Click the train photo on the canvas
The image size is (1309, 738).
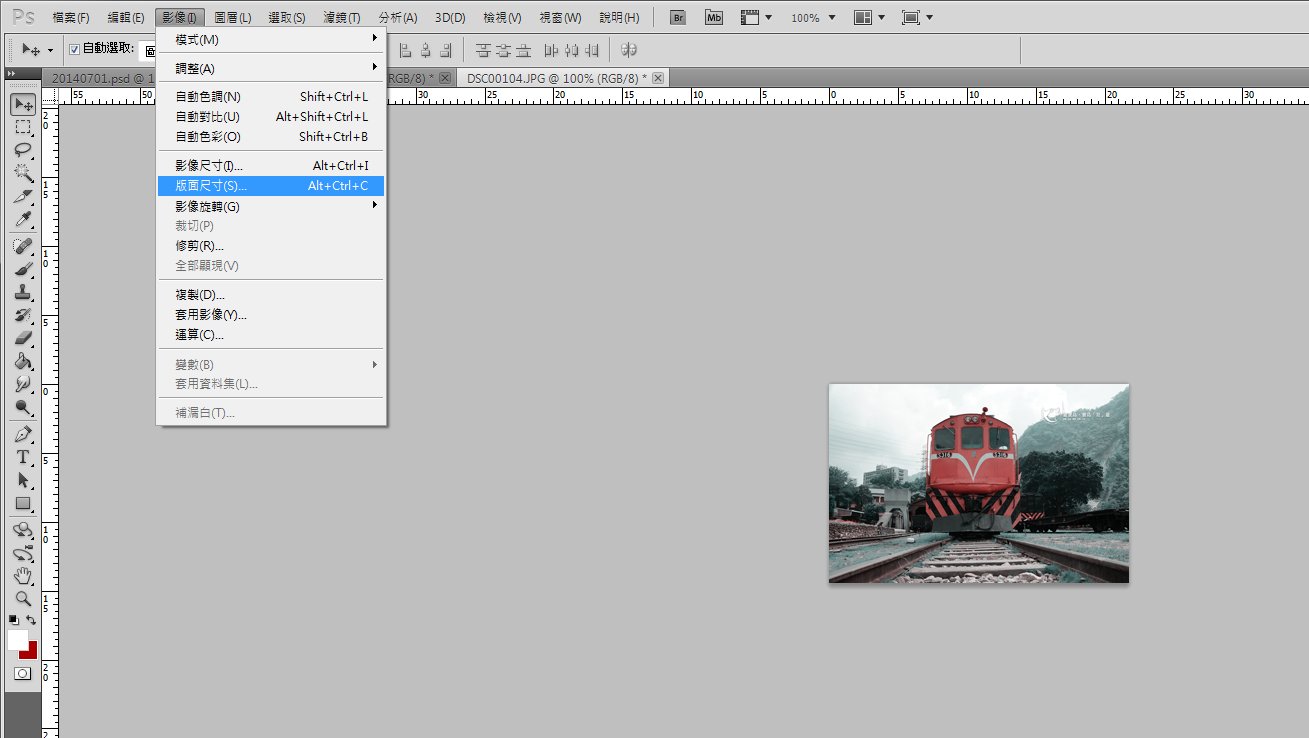point(978,483)
